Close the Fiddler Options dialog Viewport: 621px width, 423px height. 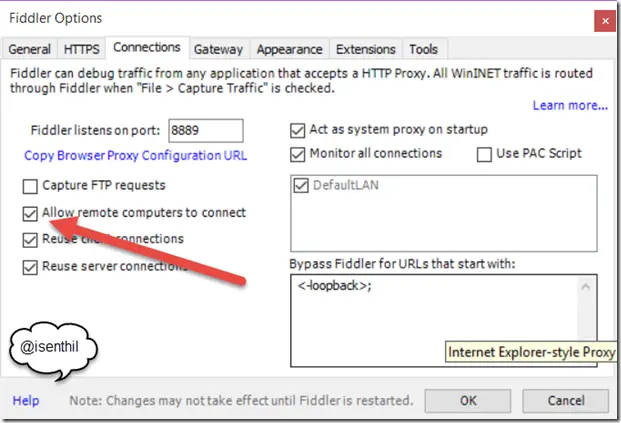[x=605, y=21]
